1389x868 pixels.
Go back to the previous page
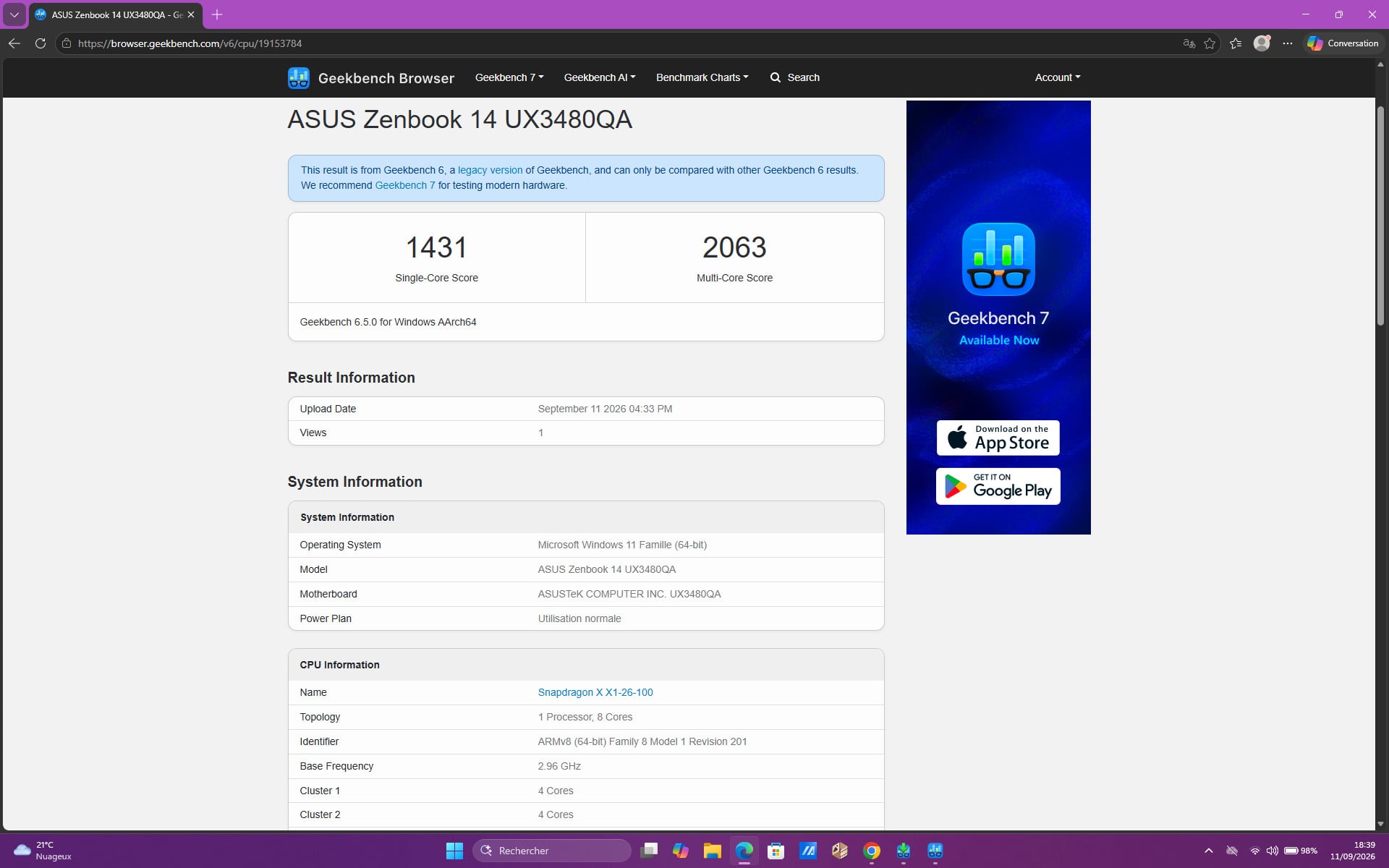click(14, 43)
